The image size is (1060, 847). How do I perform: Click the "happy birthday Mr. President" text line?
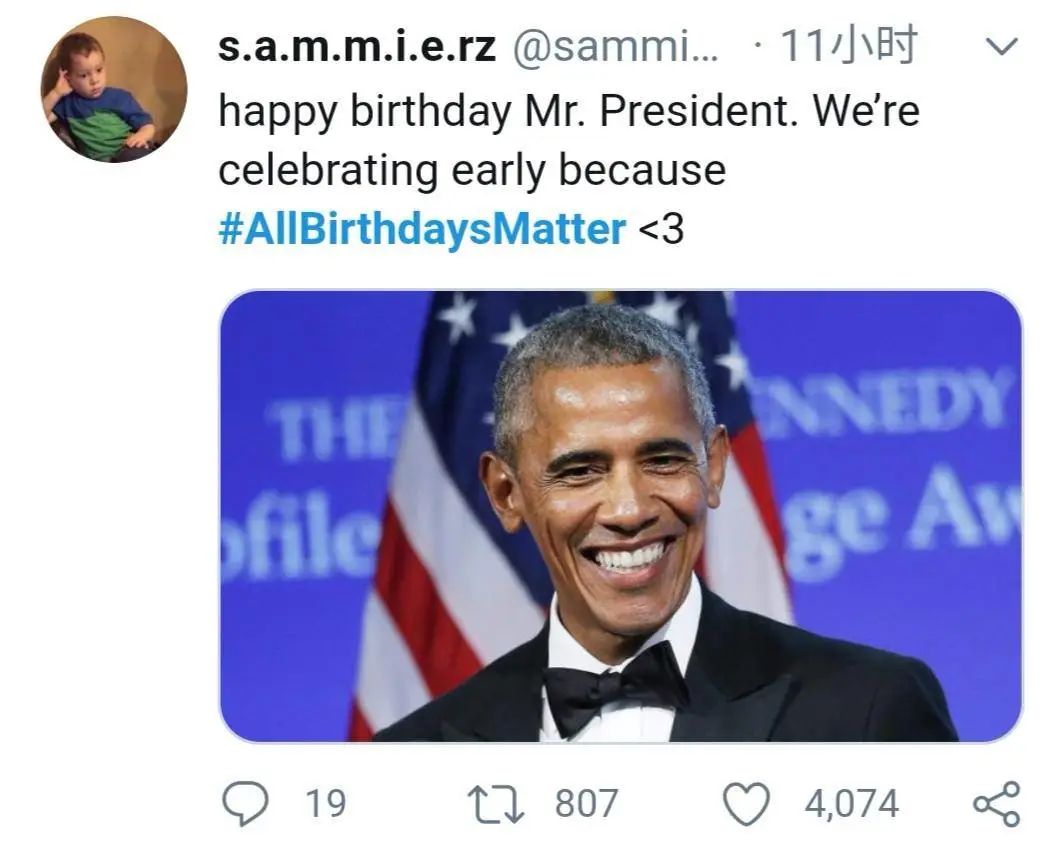click(504, 110)
